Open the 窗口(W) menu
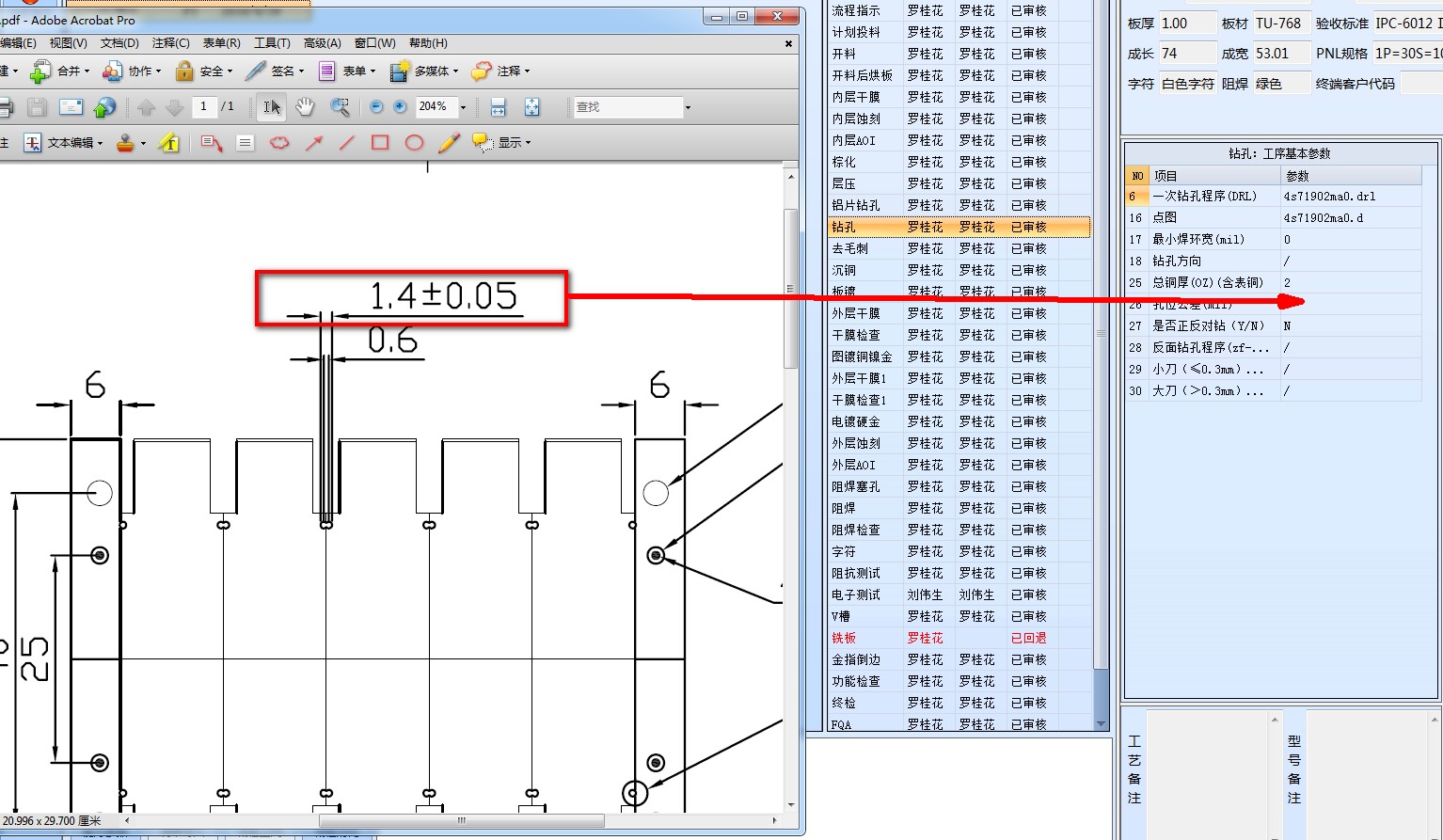1443x840 pixels. point(374,43)
